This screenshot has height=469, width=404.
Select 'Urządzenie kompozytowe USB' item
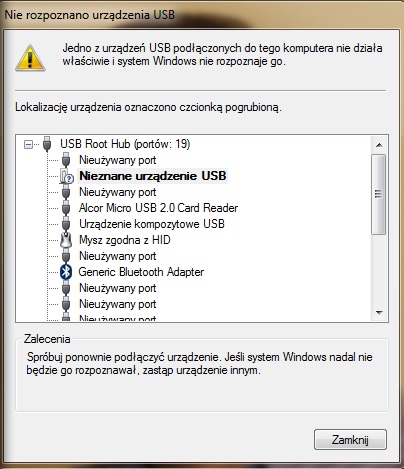point(152,224)
